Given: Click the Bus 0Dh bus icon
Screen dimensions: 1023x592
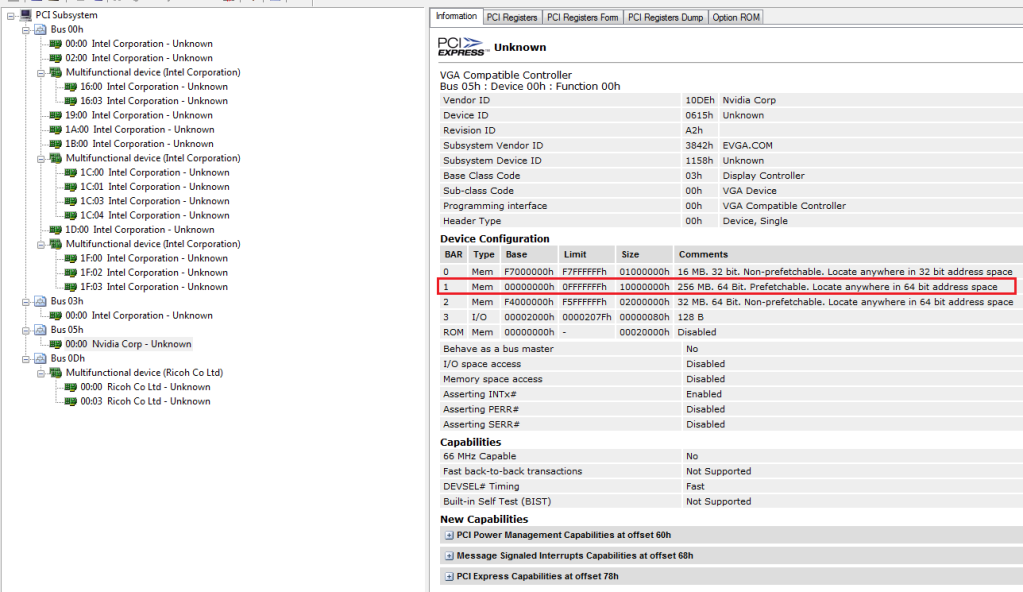Looking at the screenshot, I should coord(40,359).
